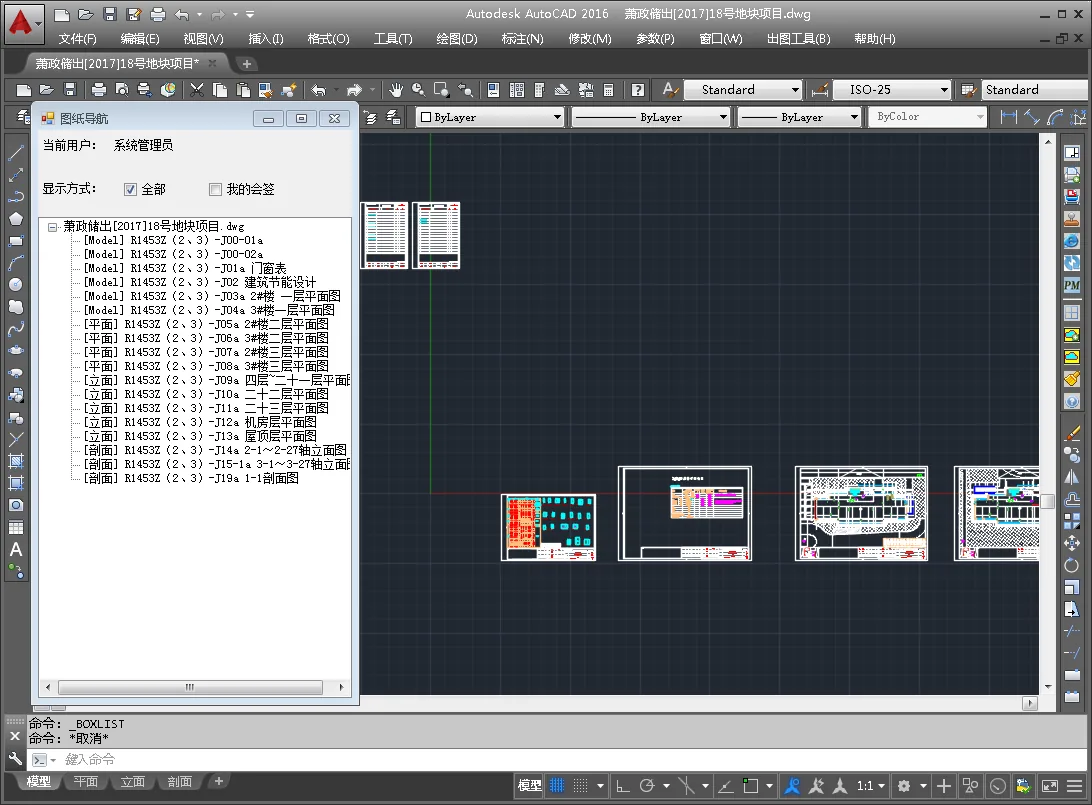
Task: Select tree item J19a 1-1剖面图
Action: 191,478
